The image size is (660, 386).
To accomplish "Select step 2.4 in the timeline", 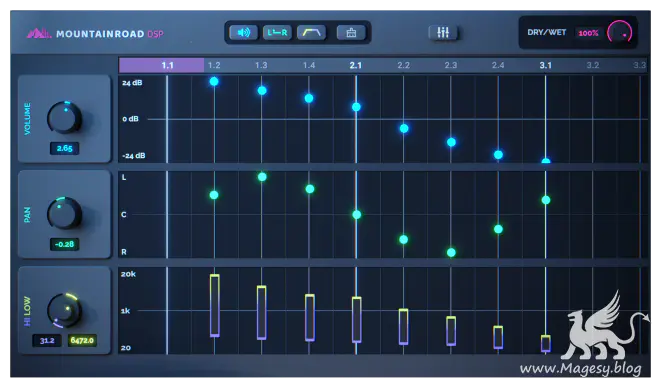I will (498, 65).
